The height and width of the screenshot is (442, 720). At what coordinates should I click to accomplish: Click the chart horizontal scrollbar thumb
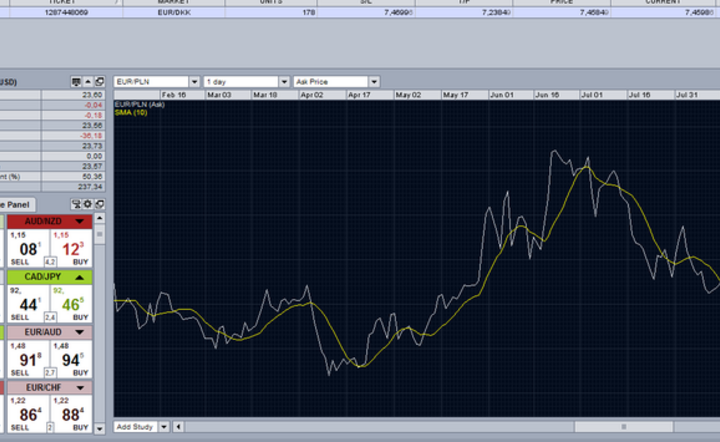point(624,427)
